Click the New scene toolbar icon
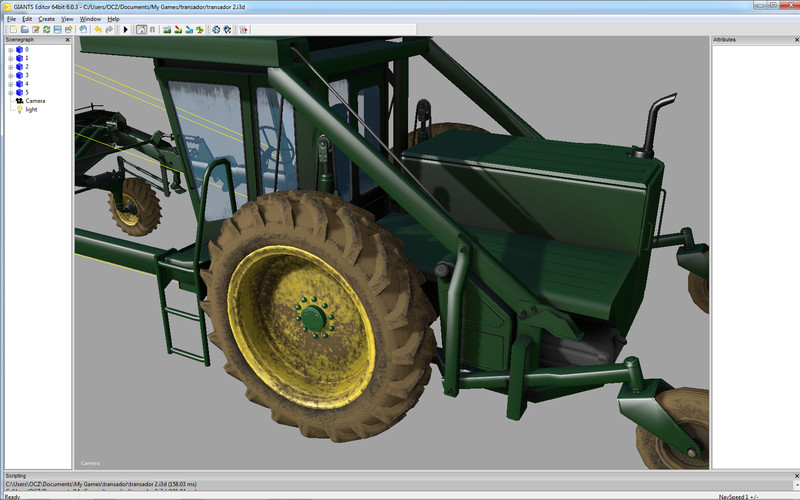Screen dimensions: 800x500 coord(13,30)
